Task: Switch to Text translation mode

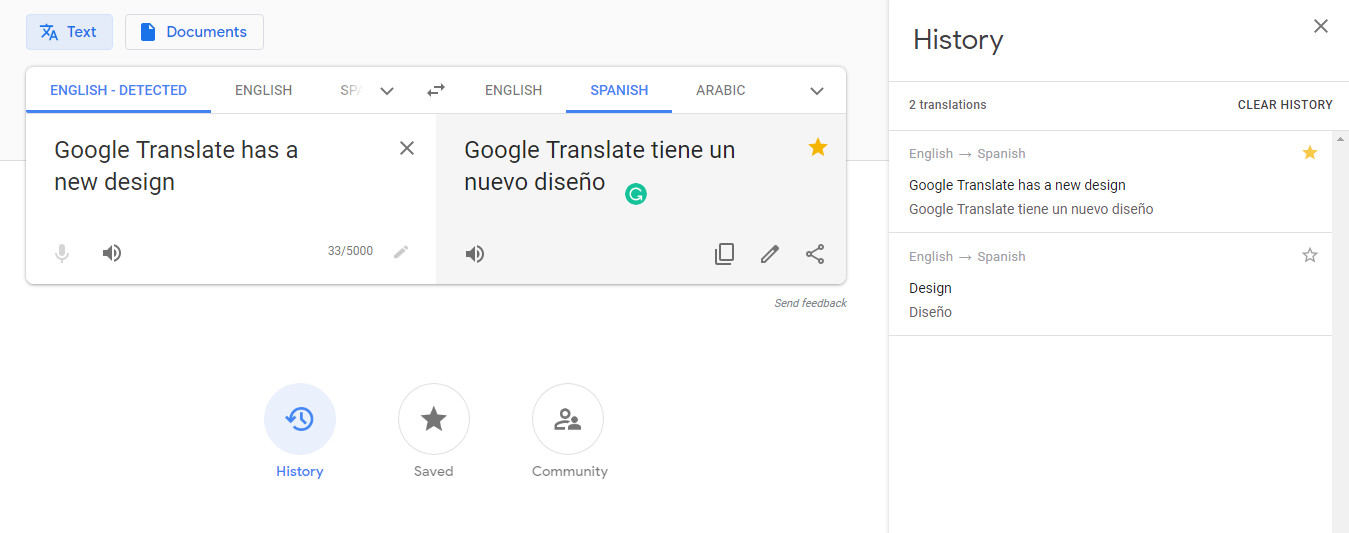Action: [x=69, y=32]
